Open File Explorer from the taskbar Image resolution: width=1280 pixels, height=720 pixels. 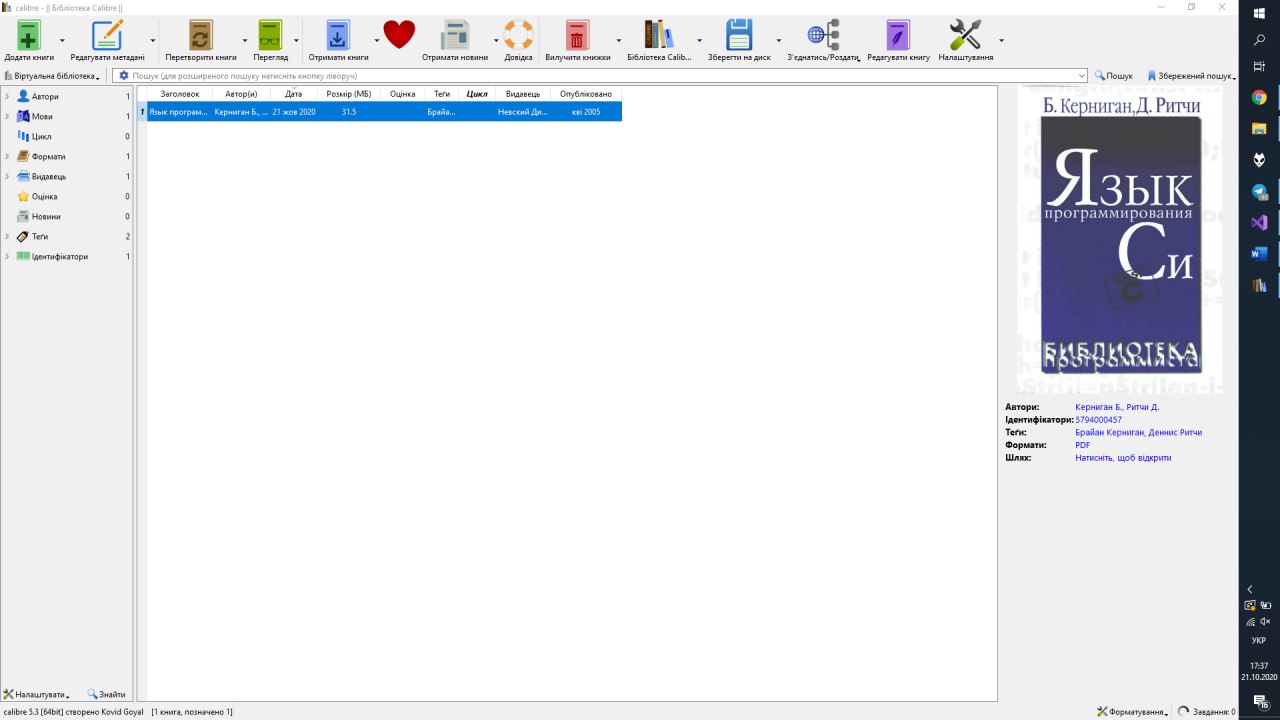click(1259, 128)
